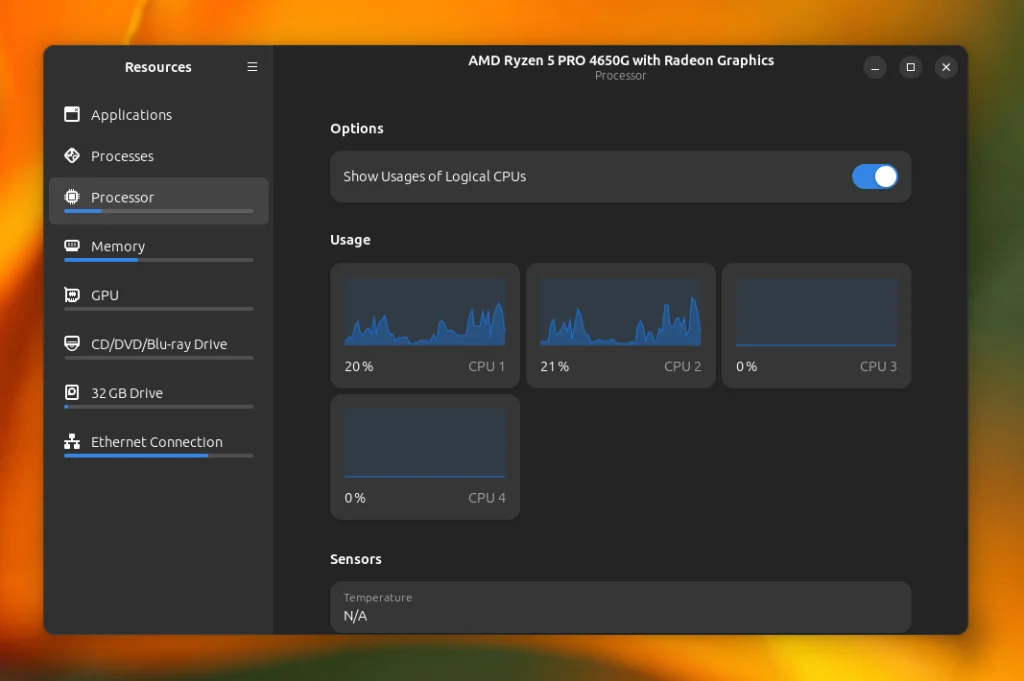This screenshot has width=1024, height=681.
Task: Maximize the Resources window
Action: click(910, 67)
